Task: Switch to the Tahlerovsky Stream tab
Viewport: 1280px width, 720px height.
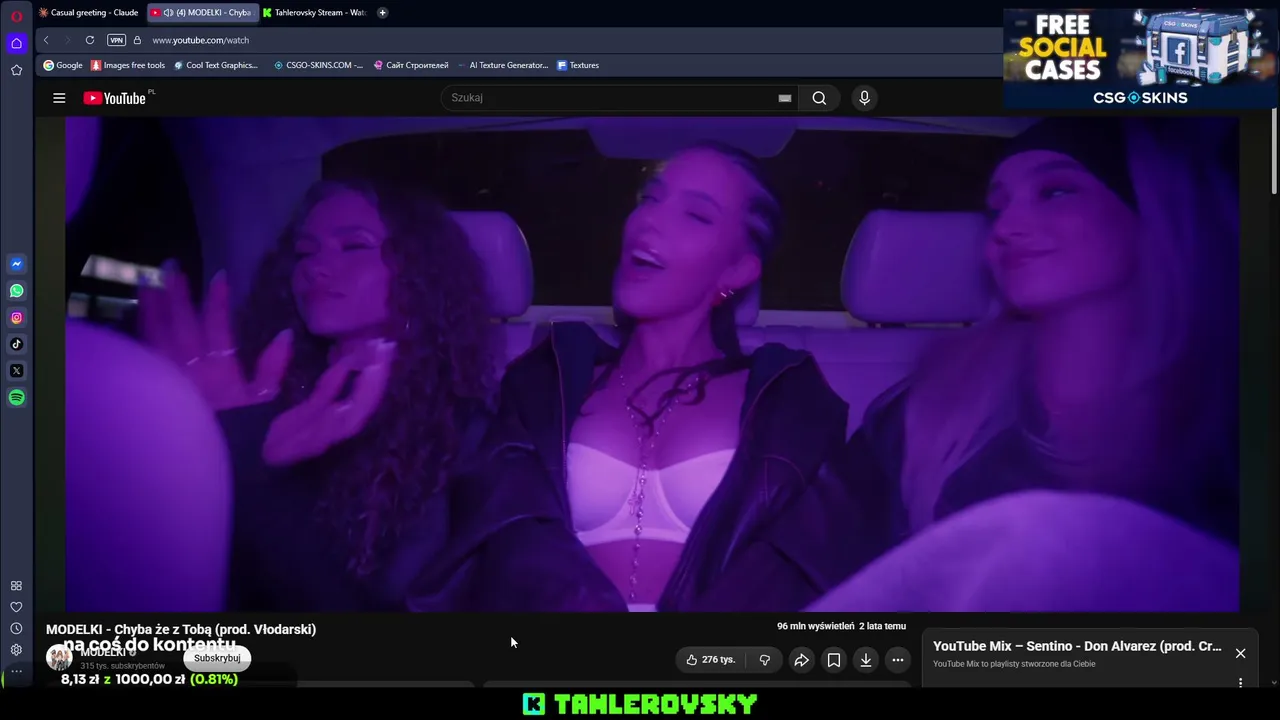Action: [x=315, y=13]
